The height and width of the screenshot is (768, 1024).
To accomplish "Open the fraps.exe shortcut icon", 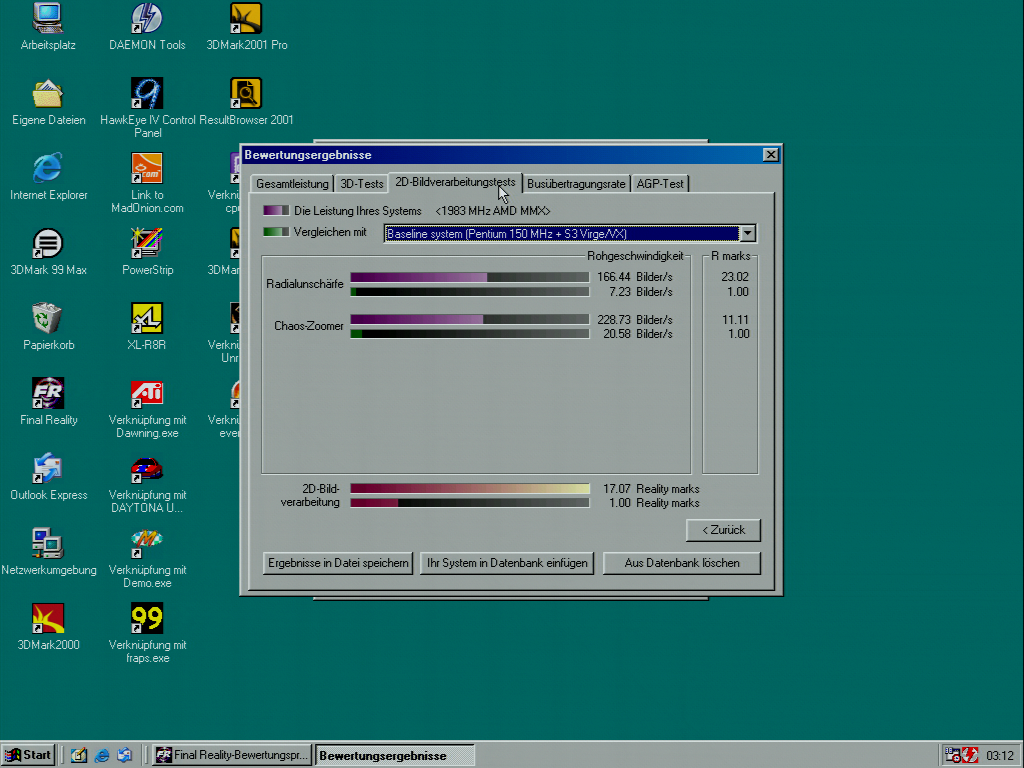I will click(x=147, y=619).
